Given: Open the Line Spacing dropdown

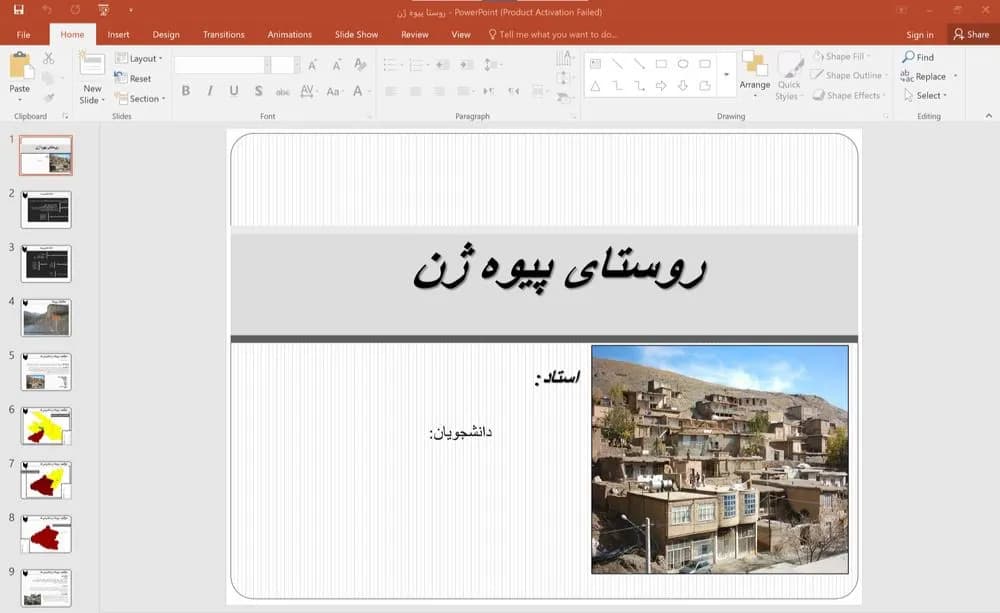Looking at the screenshot, I should [x=492, y=64].
